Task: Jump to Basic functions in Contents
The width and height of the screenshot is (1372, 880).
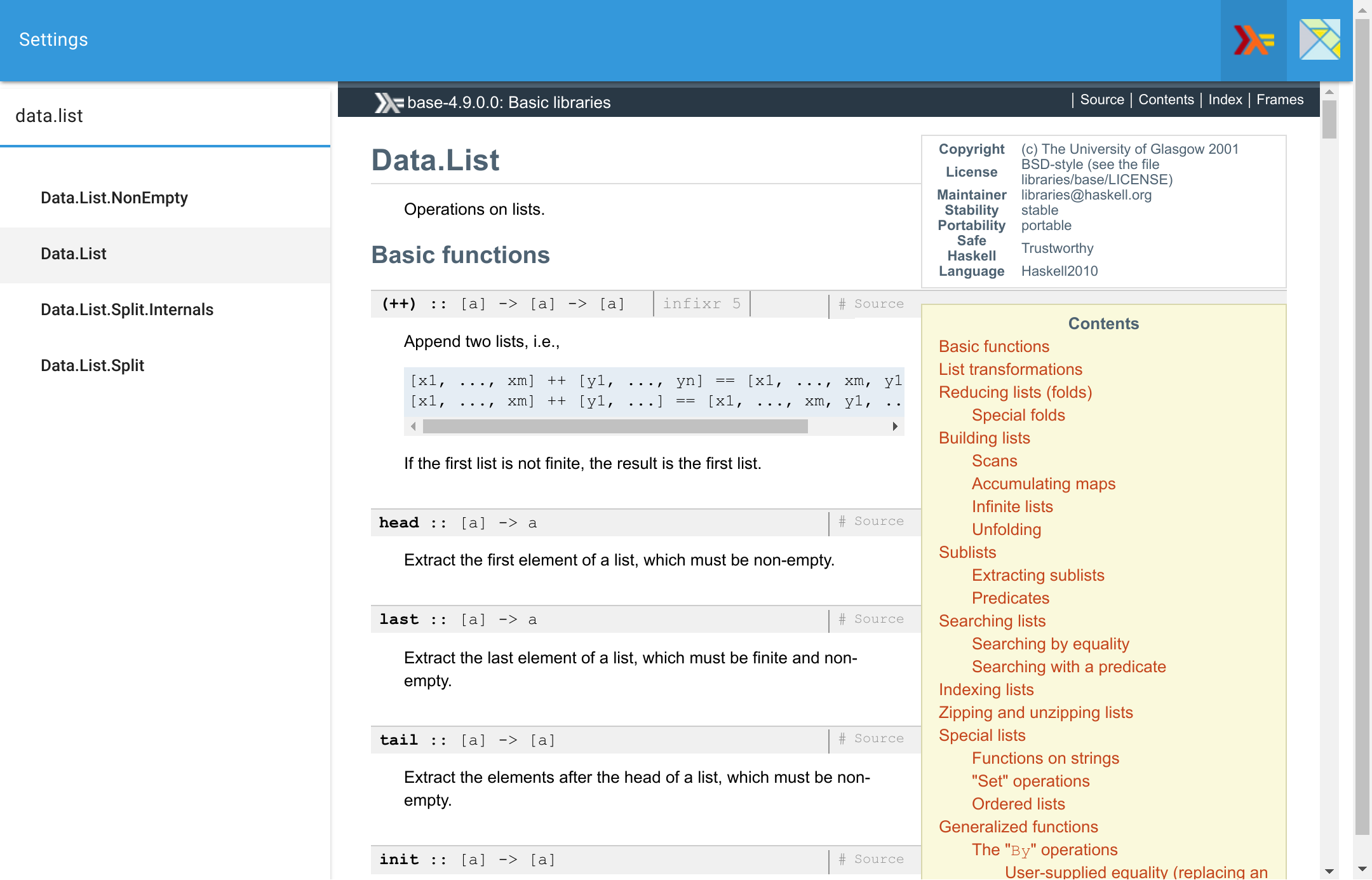Action: coord(993,346)
